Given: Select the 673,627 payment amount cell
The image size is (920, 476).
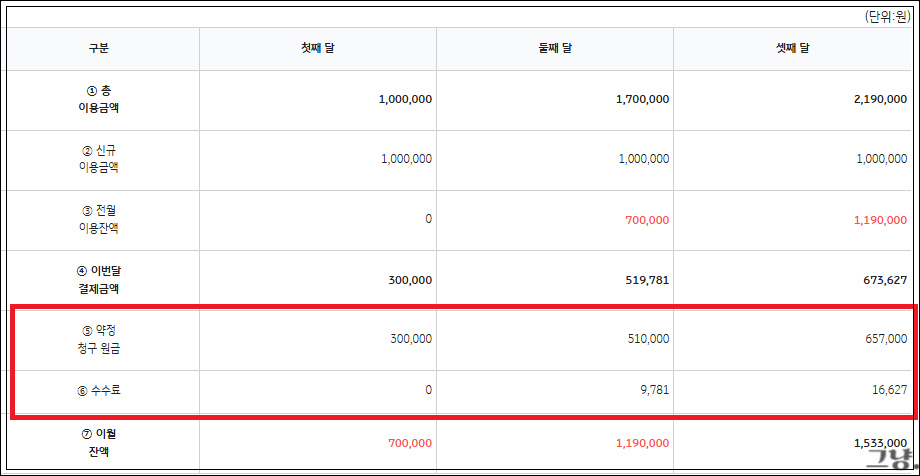Looking at the screenshot, I should click(880, 280).
